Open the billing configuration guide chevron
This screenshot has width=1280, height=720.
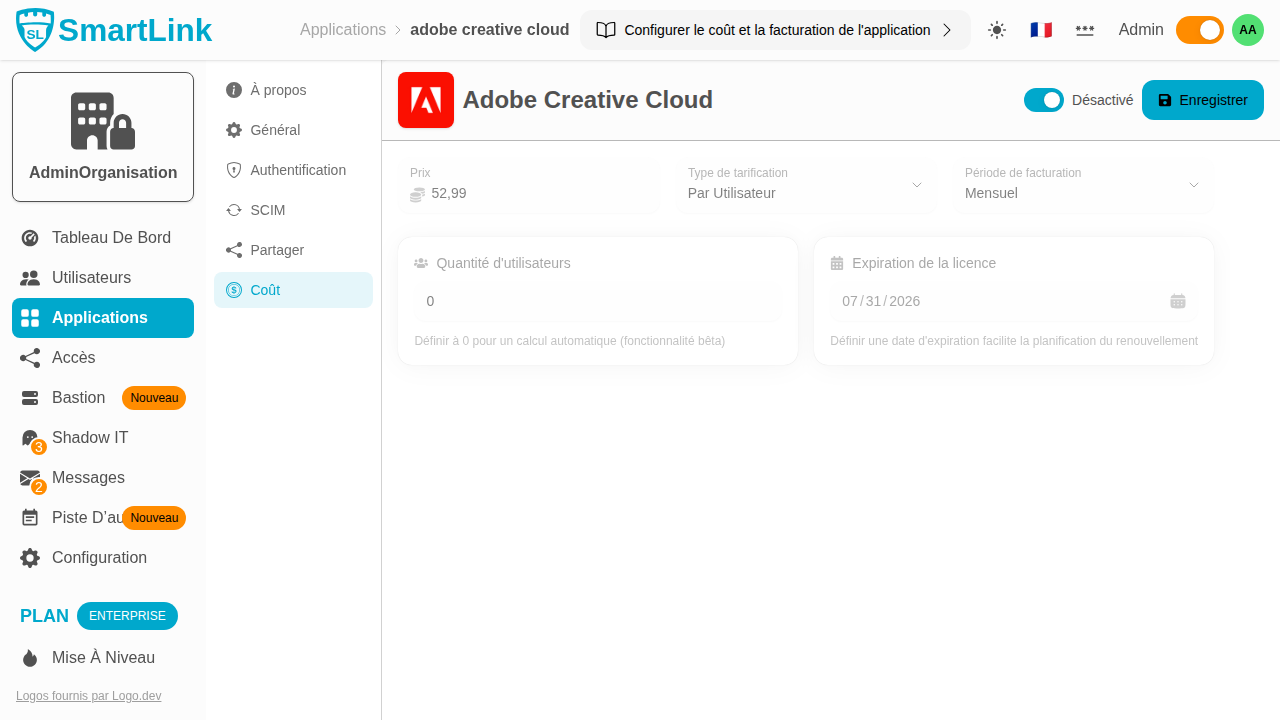click(x=947, y=30)
